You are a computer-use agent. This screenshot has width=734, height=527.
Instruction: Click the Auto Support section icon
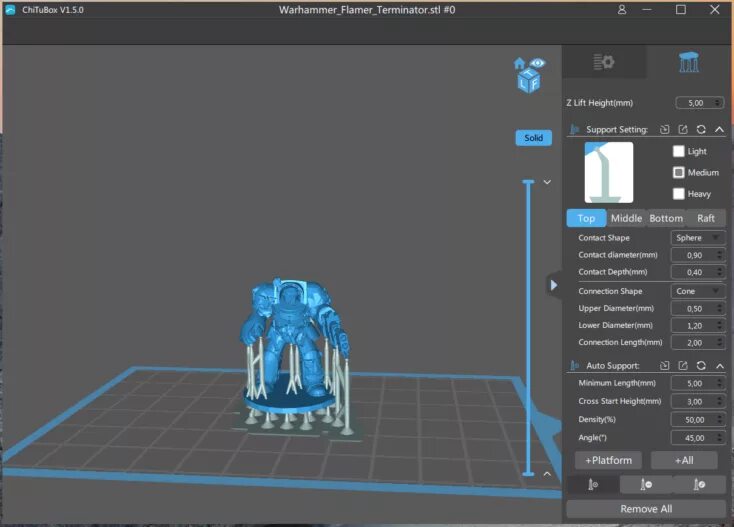click(575, 366)
